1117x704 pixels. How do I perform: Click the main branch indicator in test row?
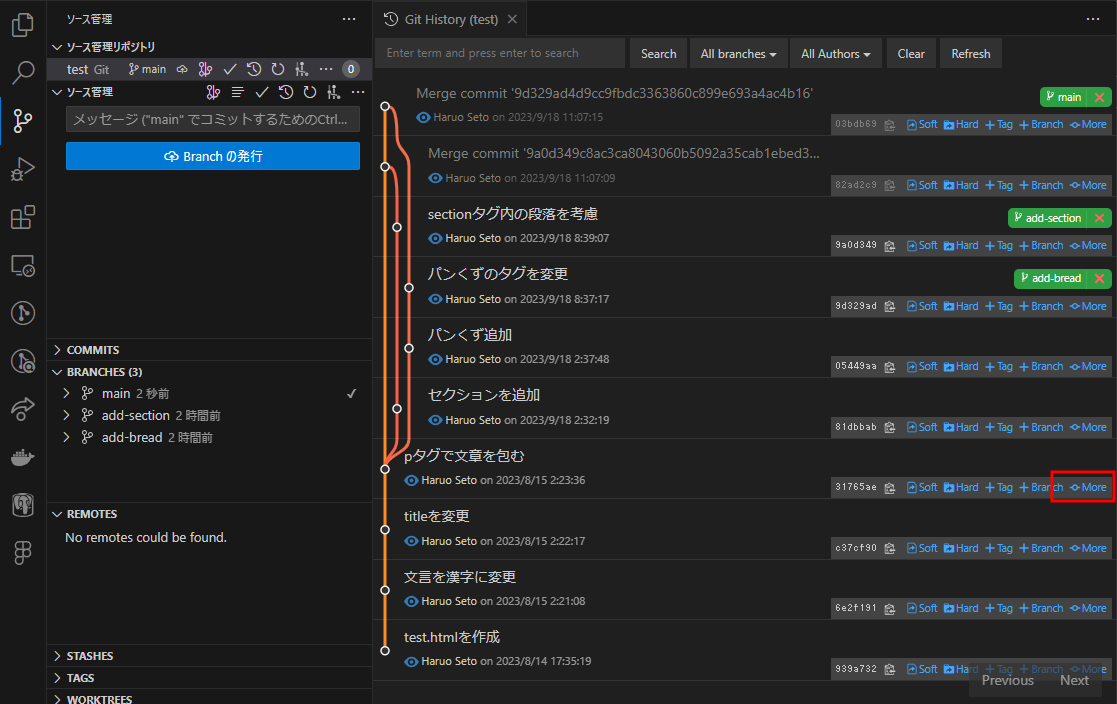[x=147, y=69]
